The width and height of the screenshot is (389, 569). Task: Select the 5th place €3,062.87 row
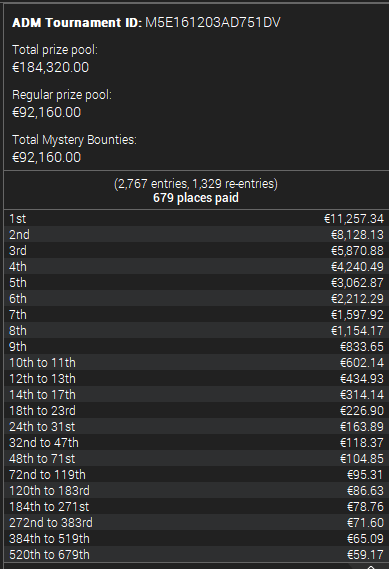pyautogui.click(x=196, y=282)
